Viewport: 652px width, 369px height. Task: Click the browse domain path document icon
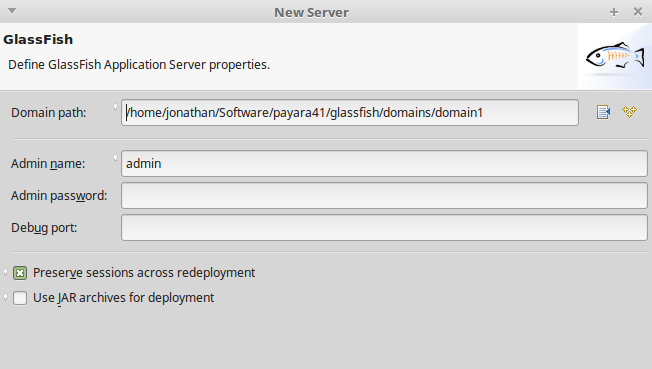point(603,112)
